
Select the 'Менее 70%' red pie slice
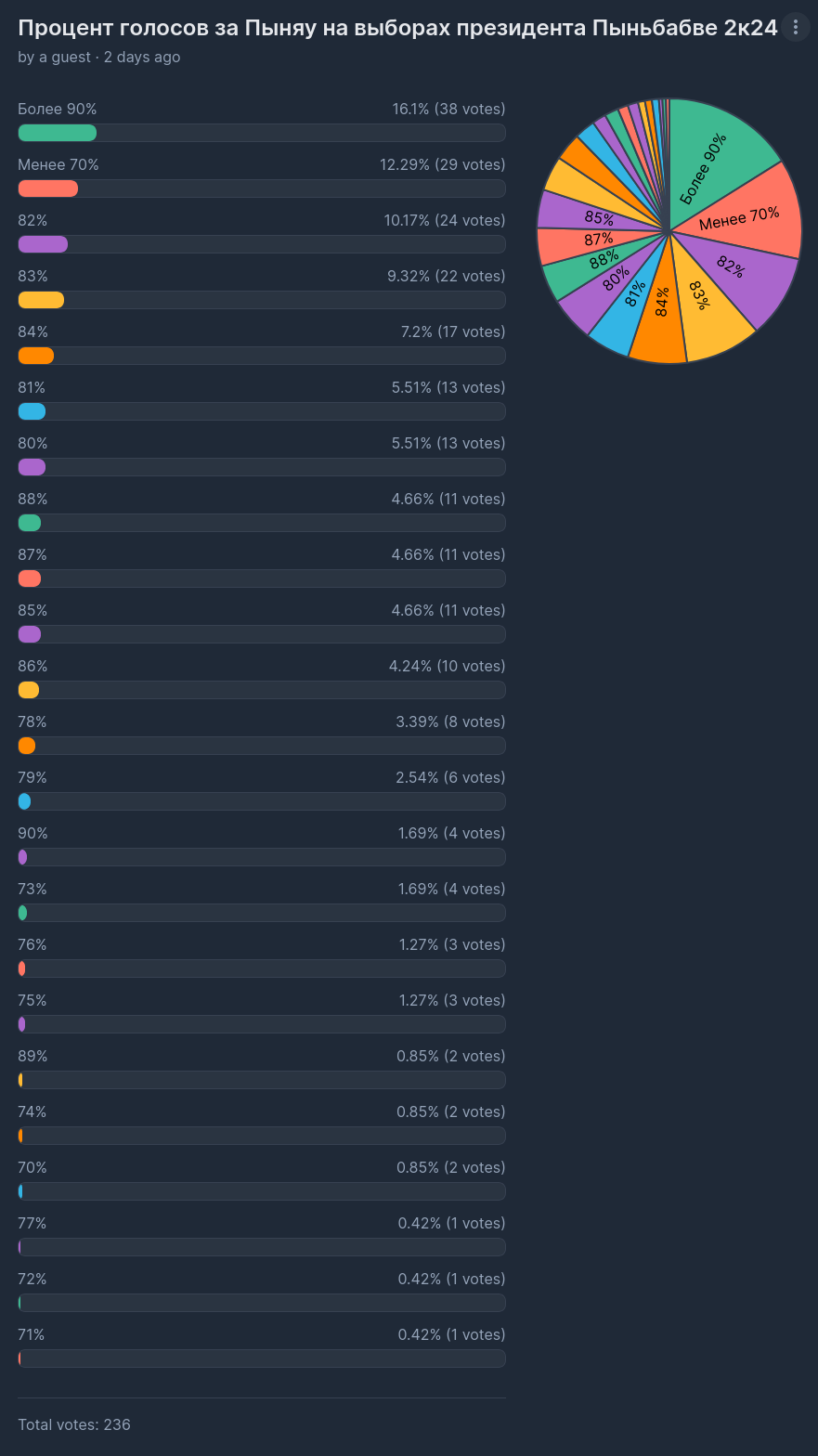tap(743, 218)
